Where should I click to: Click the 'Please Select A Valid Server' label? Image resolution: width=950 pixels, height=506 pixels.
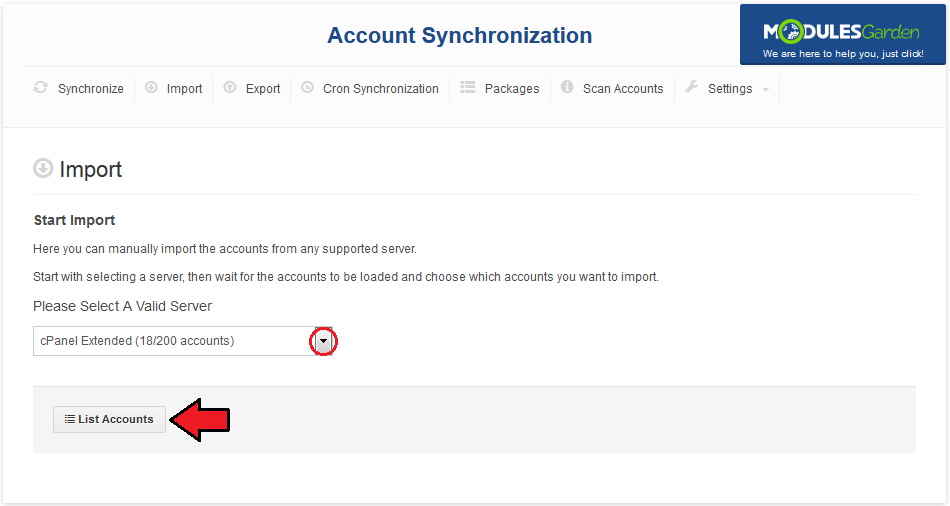tap(122, 306)
